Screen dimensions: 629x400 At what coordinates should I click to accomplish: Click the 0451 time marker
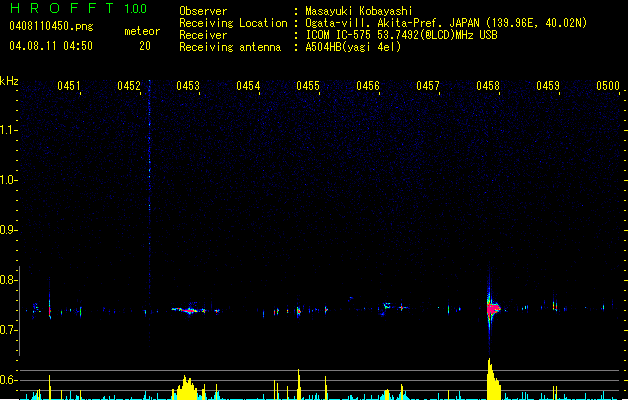click(x=69, y=86)
